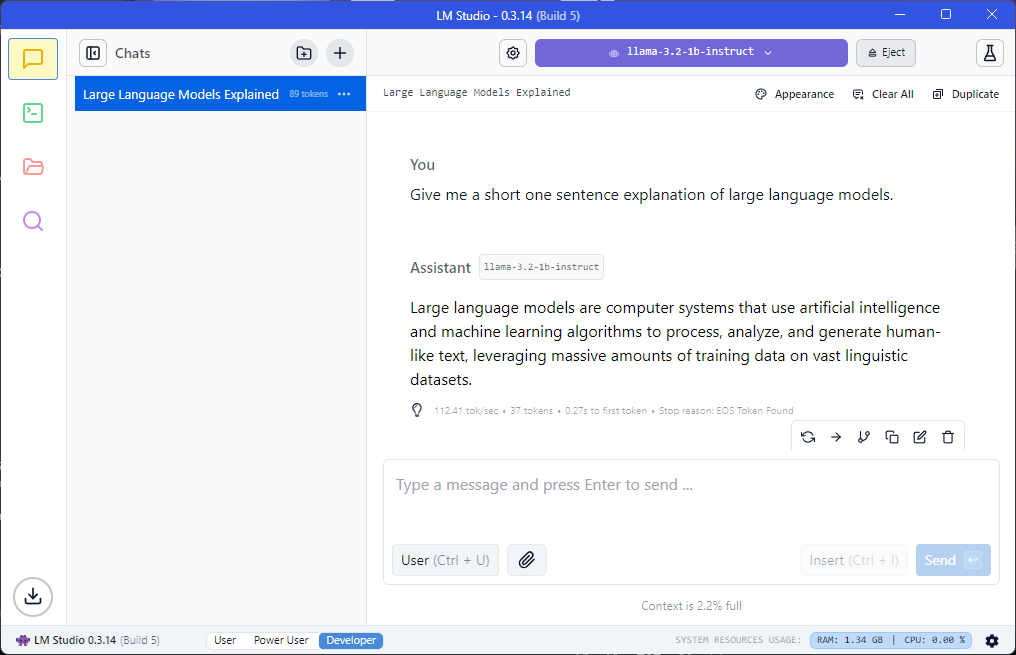Viewport: 1016px width, 655px height.
Task: Create a new chat with the plus icon
Action: tap(339, 53)
